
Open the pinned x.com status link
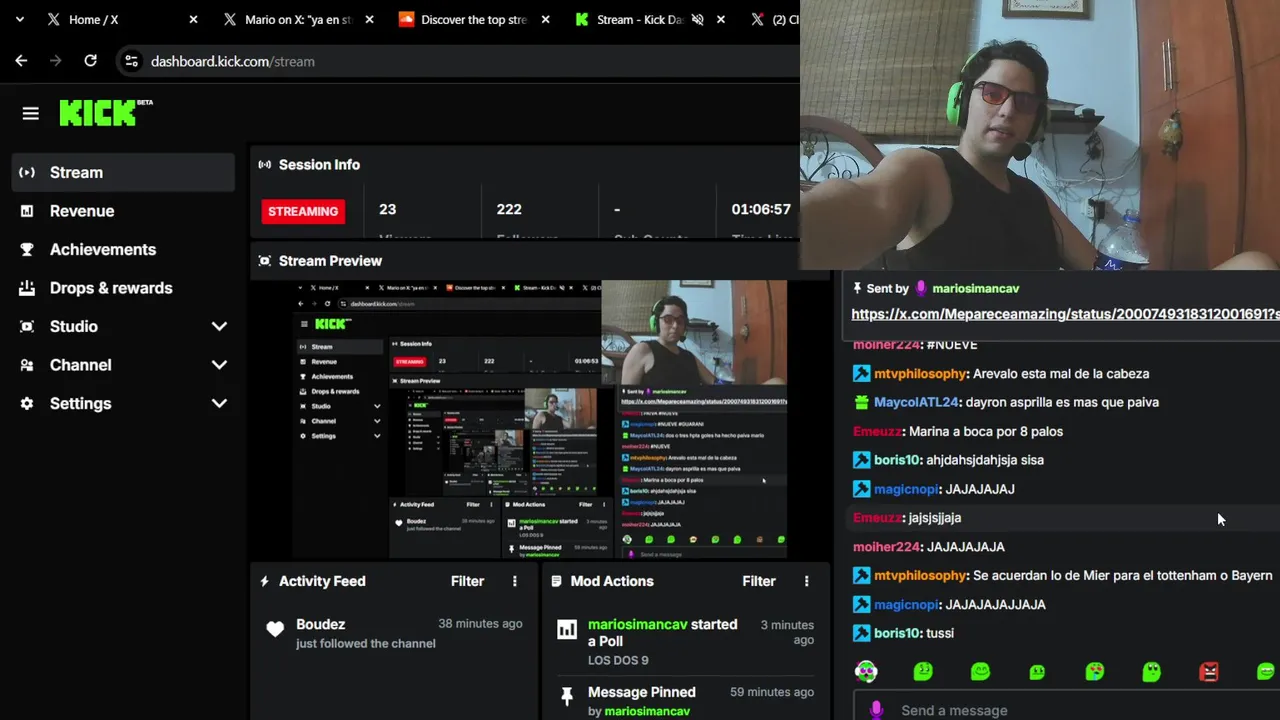(1065, 314)
